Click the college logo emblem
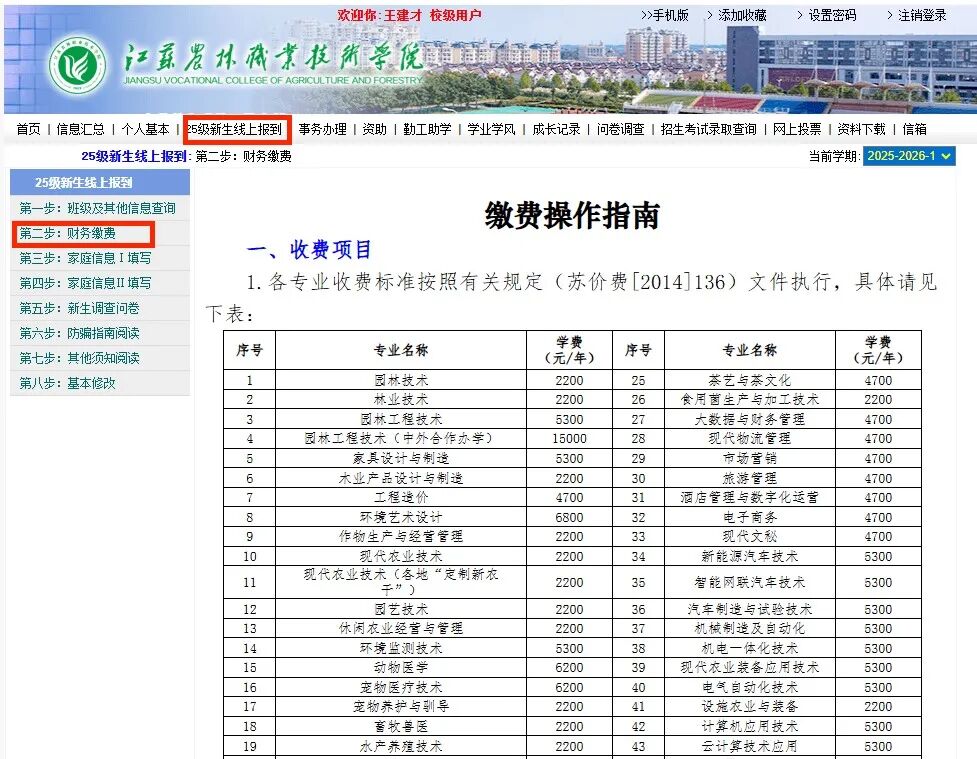Screen dimensions: 977x759 coord(77,65)
